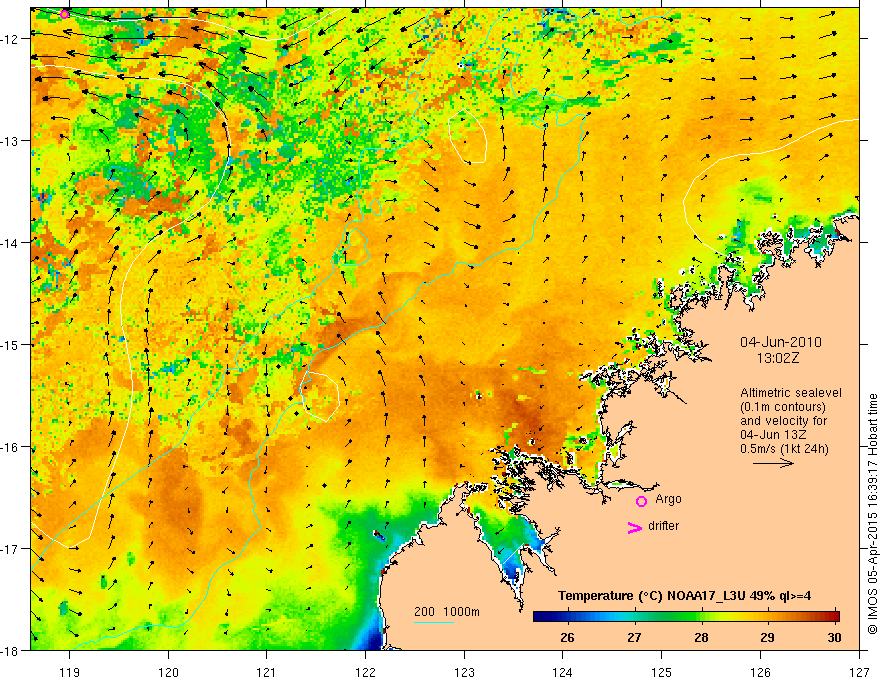Click the magenta Argo legend circle

point(641,501)
